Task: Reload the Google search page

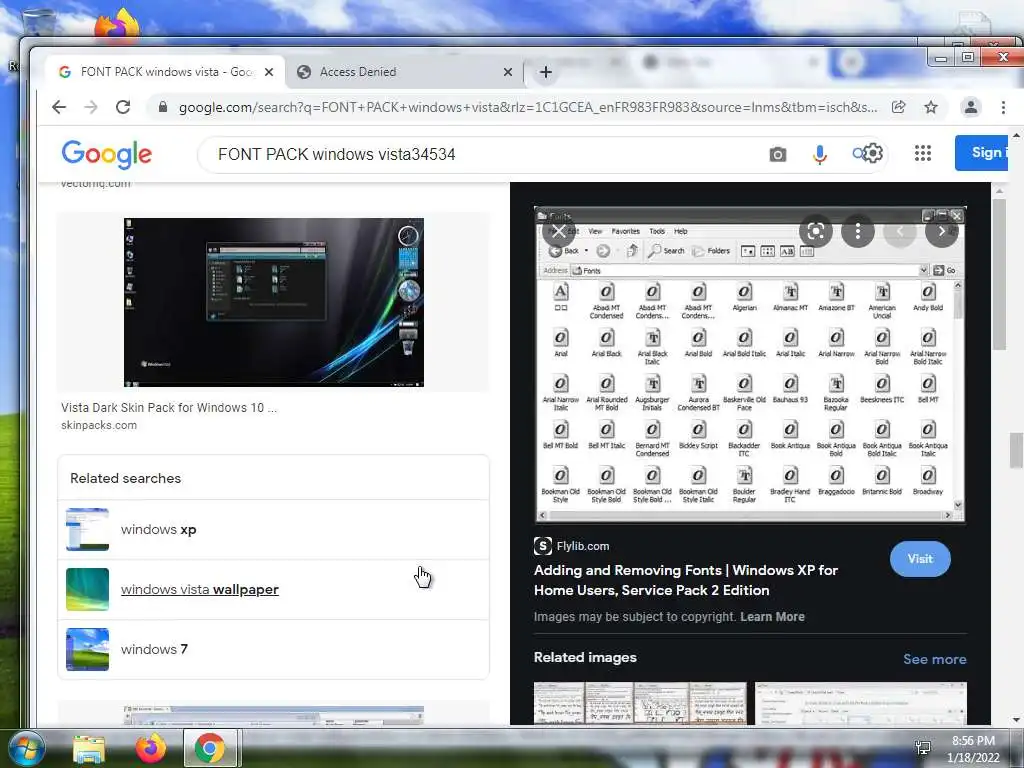Action: [x=123, y=107]
